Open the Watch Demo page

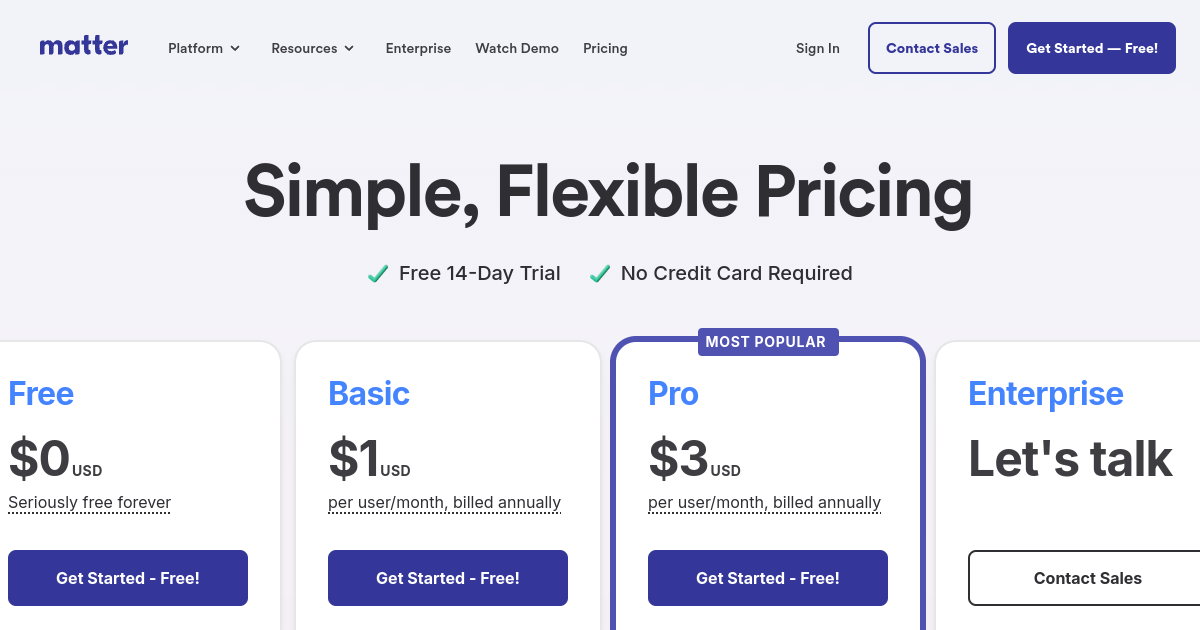pyautogui.click(x=517, y=48)
